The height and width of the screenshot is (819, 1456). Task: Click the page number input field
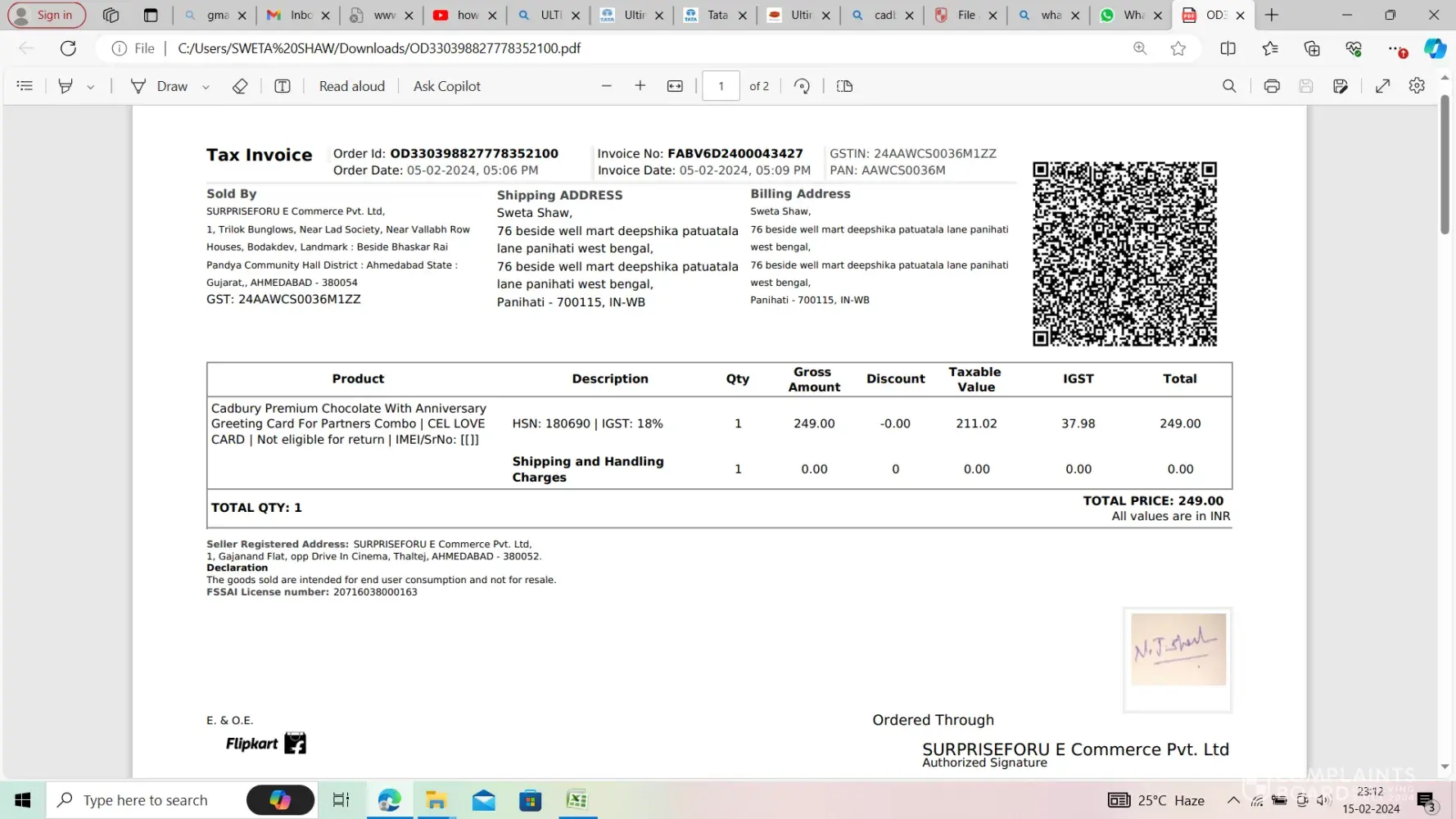tap(721, 86)
